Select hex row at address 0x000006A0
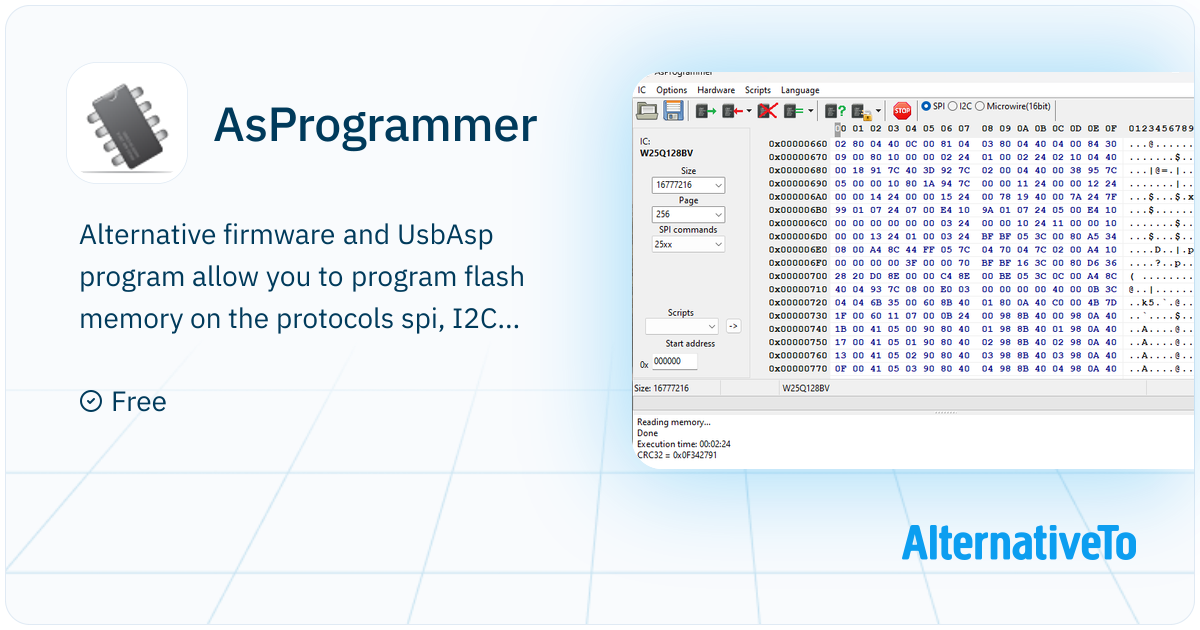 point(981,197)
